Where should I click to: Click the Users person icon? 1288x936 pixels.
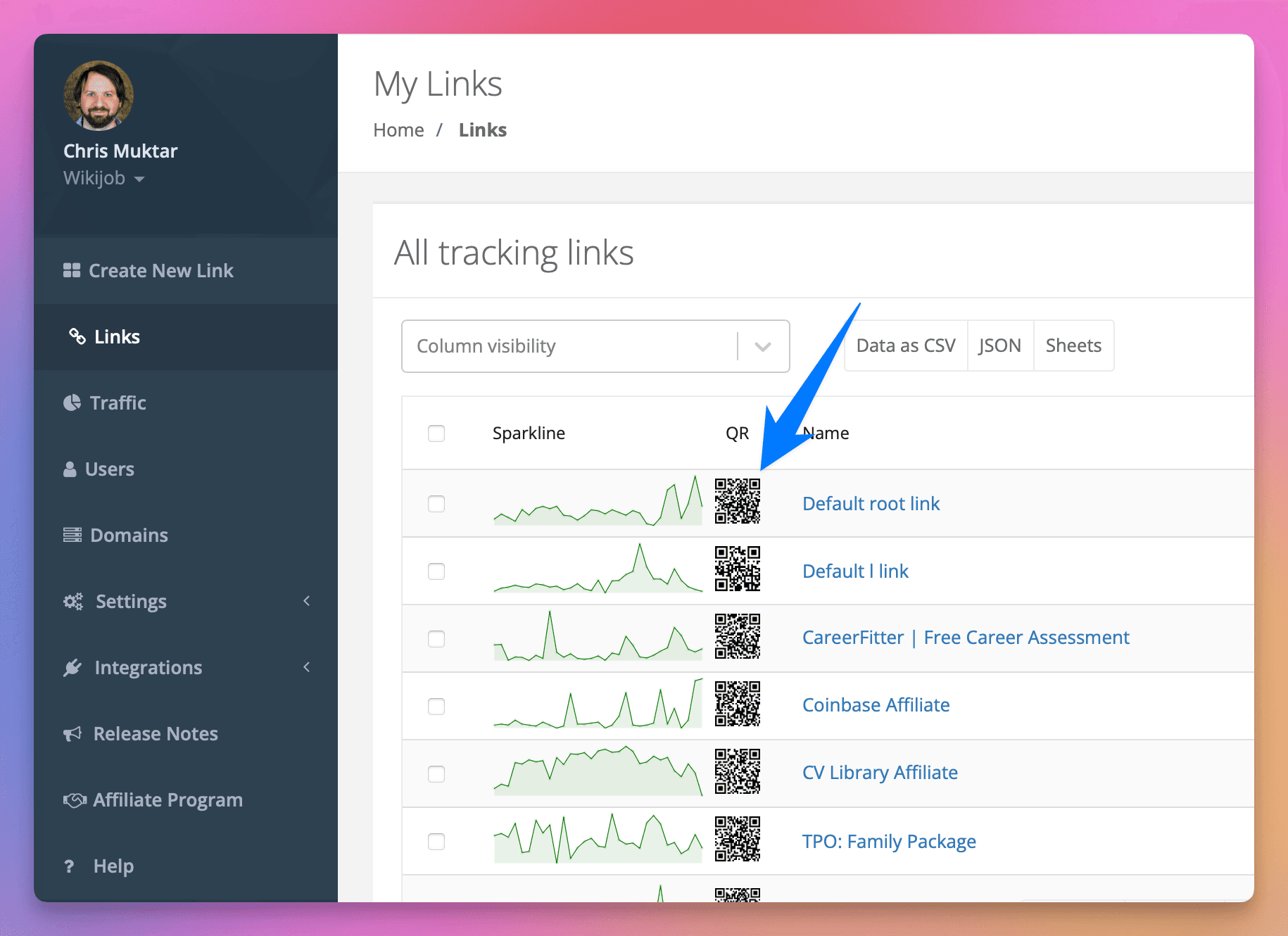click(x=71, y=469)
